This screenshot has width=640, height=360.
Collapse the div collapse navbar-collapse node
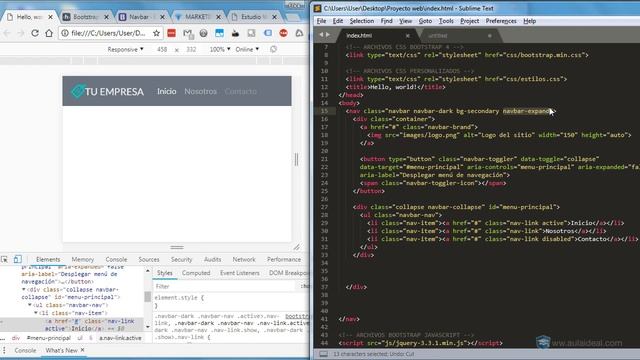pos(24,289)
